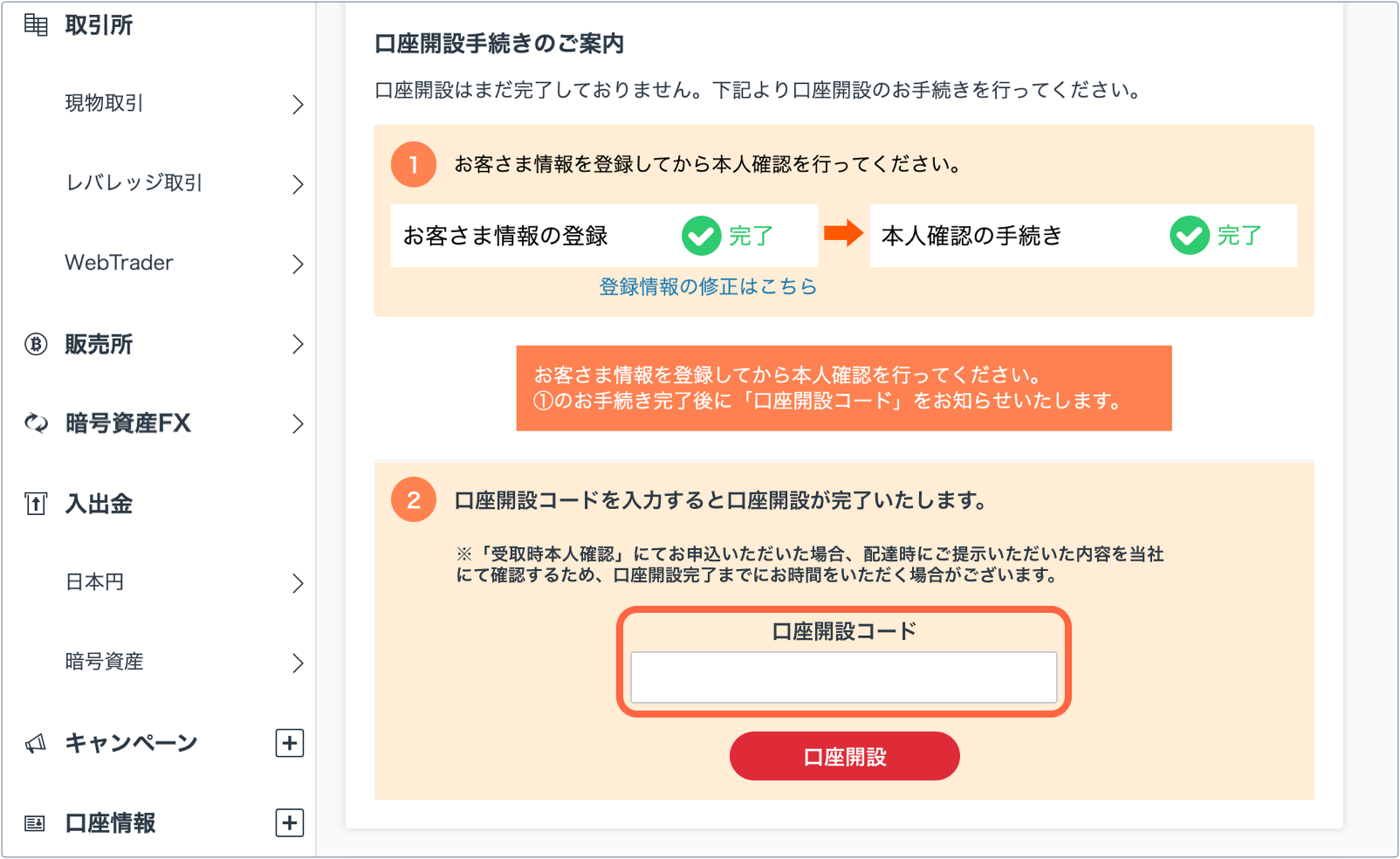Viewport: 1400px width, 859px height.
Task: Click green checkmark beside 本人確認の手続き
Action: pos(1190,236)
